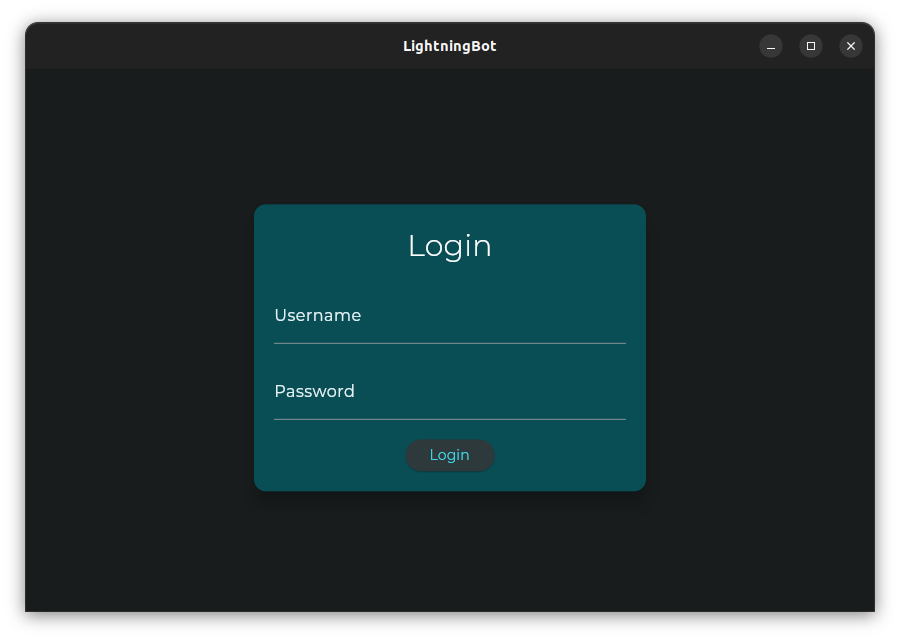Click the underline below Password
The height and width of the screenshot is (640, 900).
[x=450, y=420]
